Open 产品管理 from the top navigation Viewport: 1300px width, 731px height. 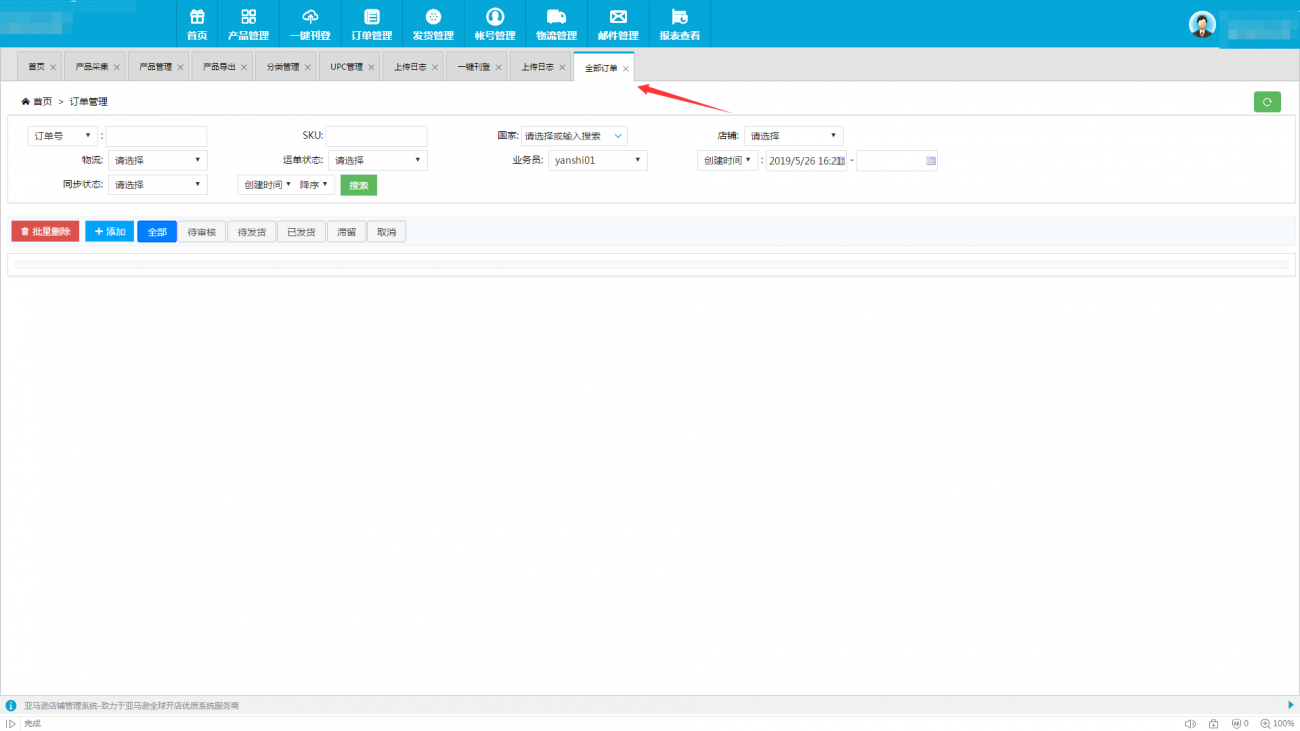pos(248,24)
